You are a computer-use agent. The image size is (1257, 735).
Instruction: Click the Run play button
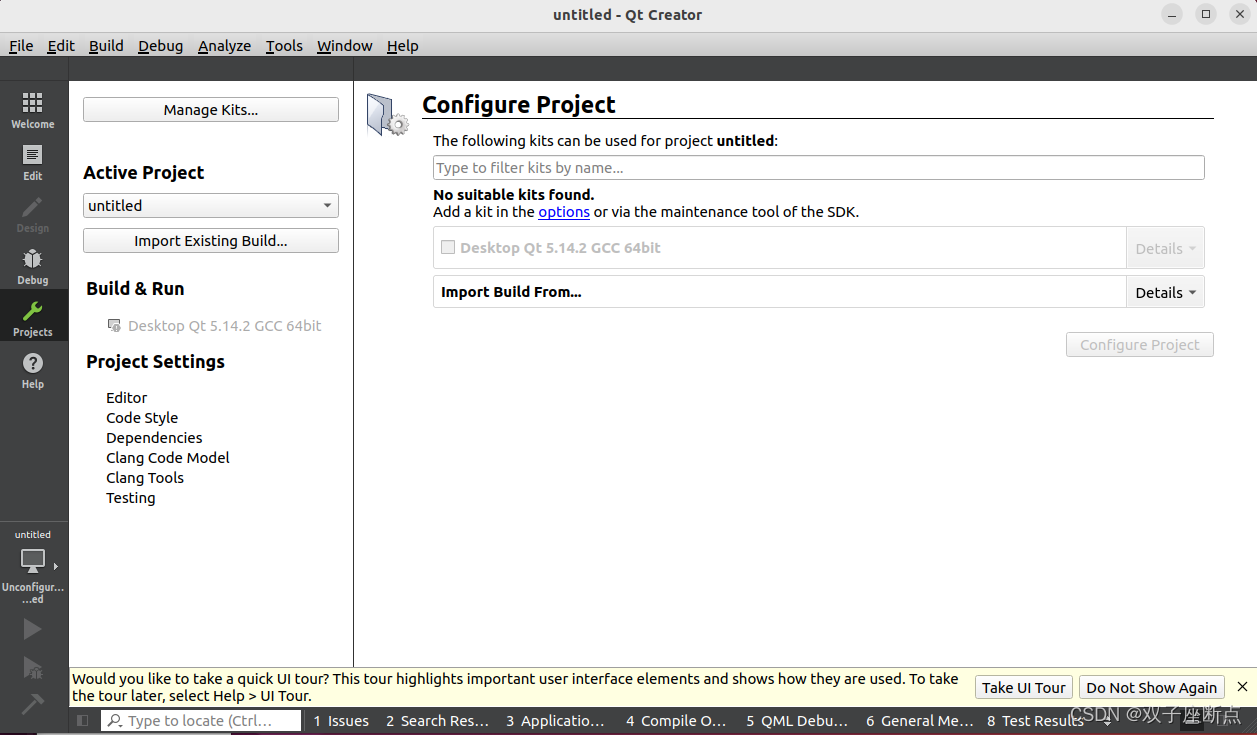coord(33,628)
